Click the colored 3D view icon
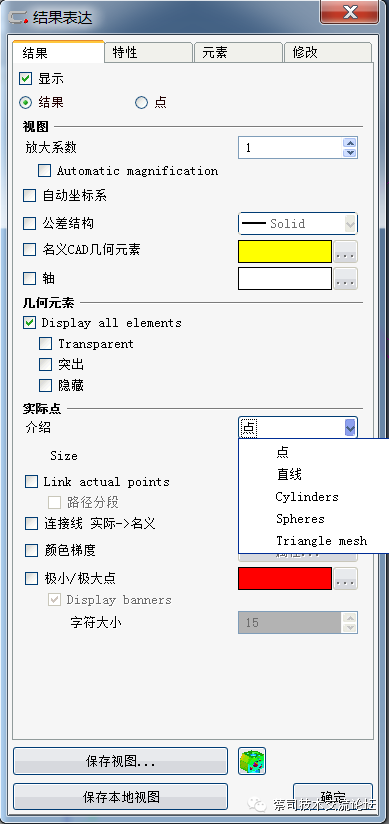The image size is (389, 824). coord(252,761)
